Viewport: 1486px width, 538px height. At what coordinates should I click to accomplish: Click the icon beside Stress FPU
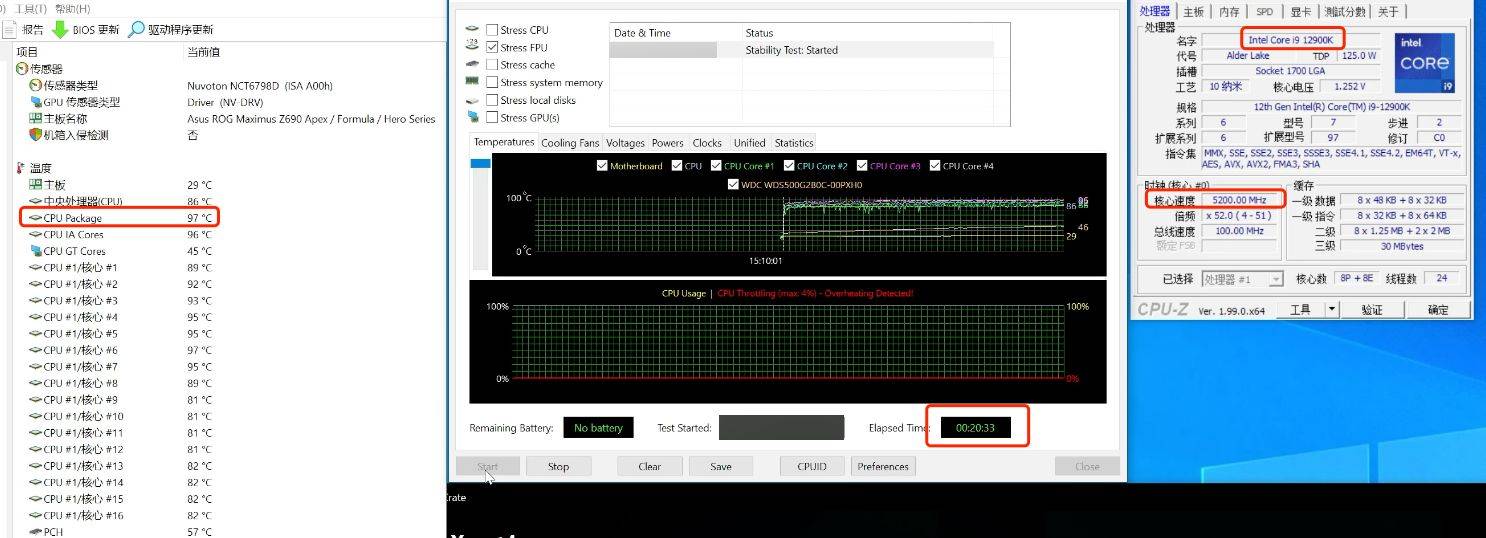coord(473,47)
